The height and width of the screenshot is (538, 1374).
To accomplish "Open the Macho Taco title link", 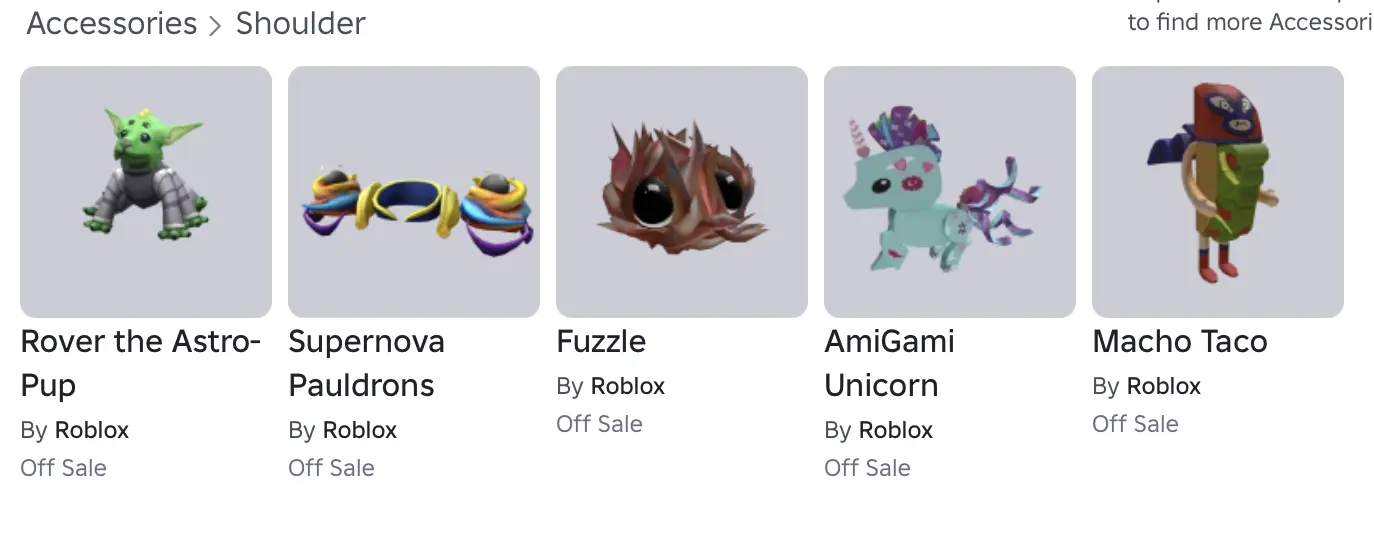I will tap(1180, 342).
